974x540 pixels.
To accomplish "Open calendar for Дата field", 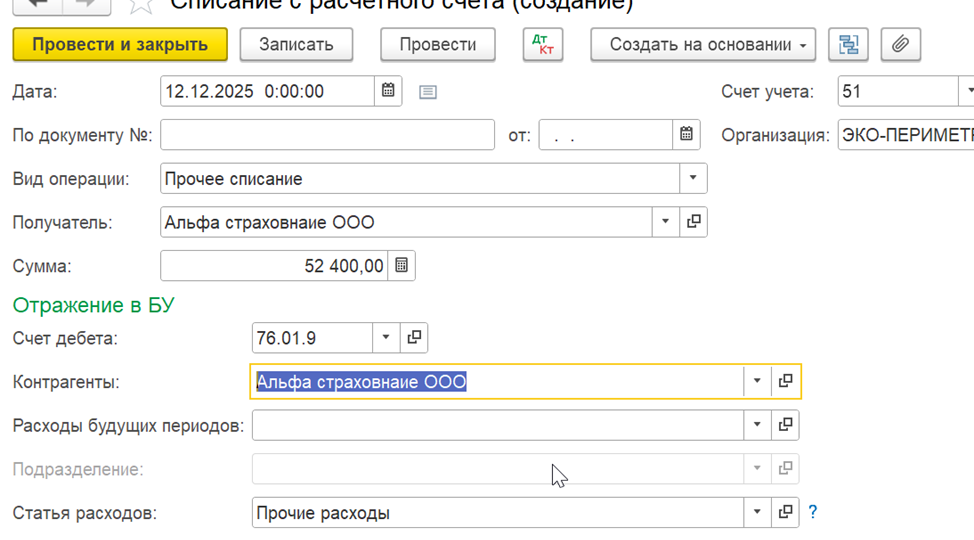I will 388,91.
